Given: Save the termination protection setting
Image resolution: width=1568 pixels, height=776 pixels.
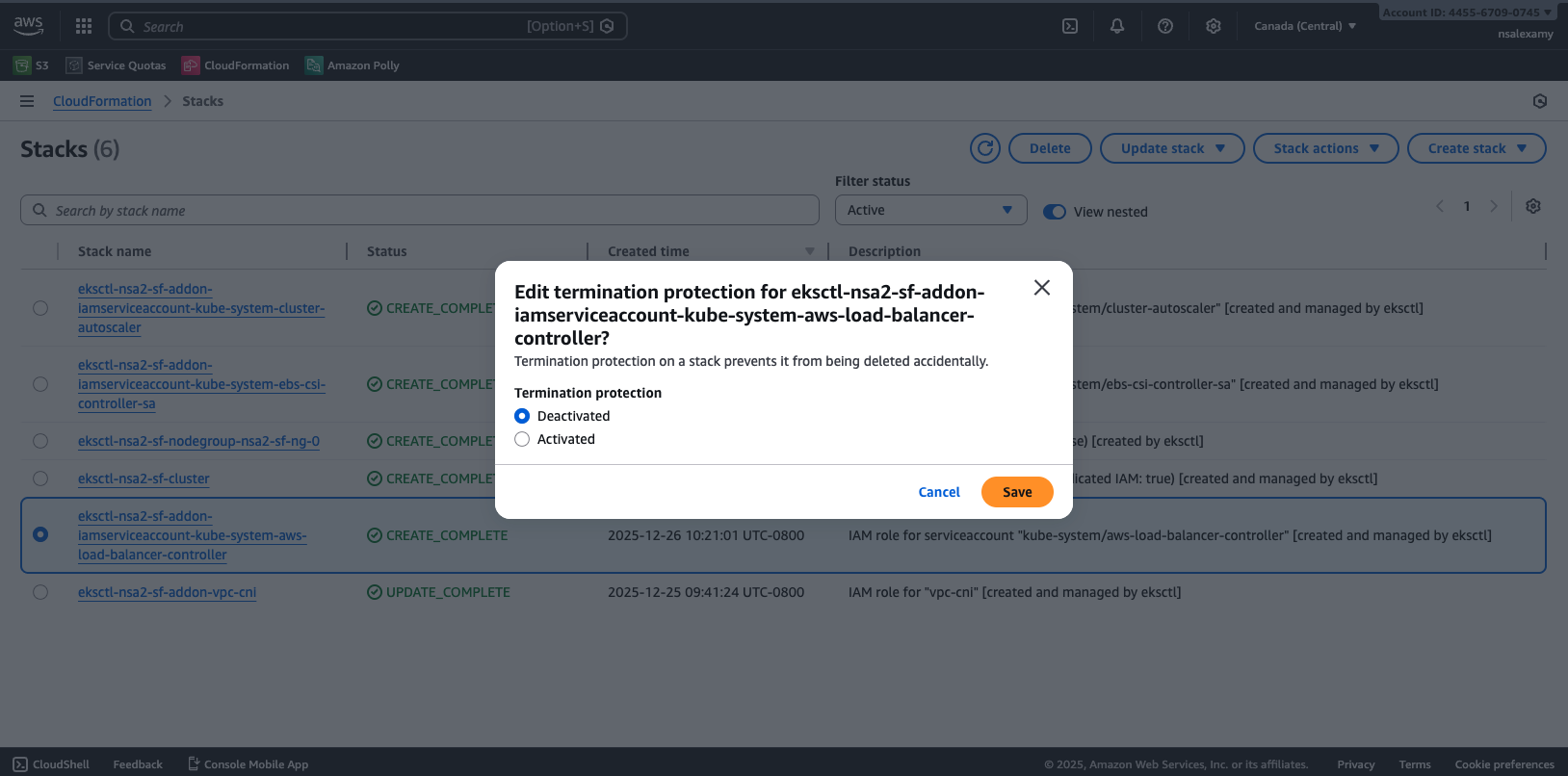Looking at the screenshot, I should tap(1017, 492).
